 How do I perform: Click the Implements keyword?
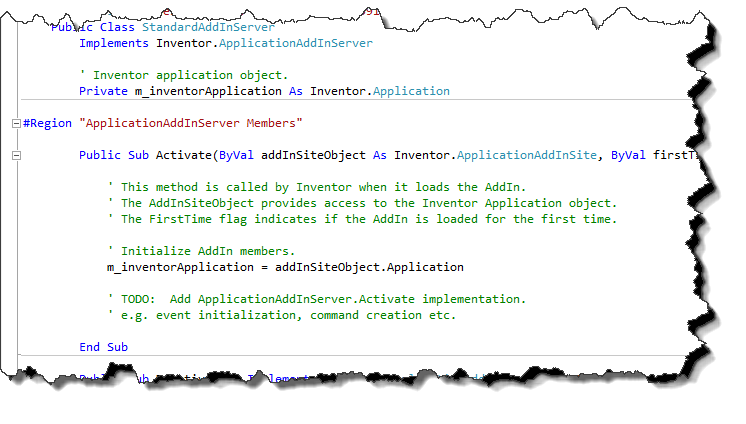click(x=114, y=43)
